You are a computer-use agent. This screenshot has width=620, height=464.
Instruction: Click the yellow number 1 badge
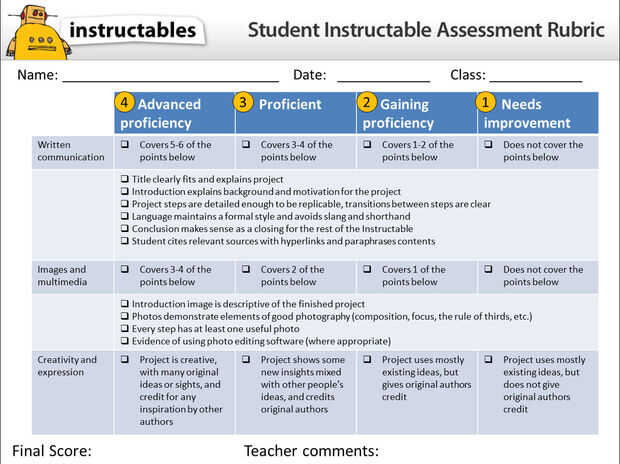tap(486, 102)
